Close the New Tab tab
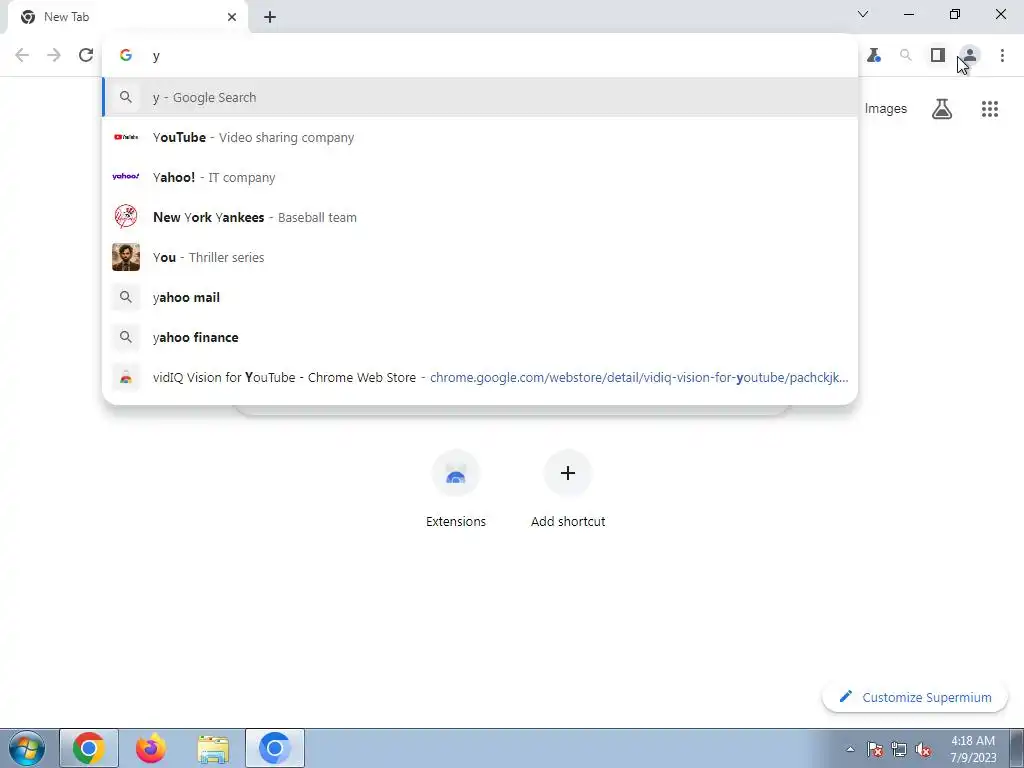1024x768 pixels. coord(232,17)
